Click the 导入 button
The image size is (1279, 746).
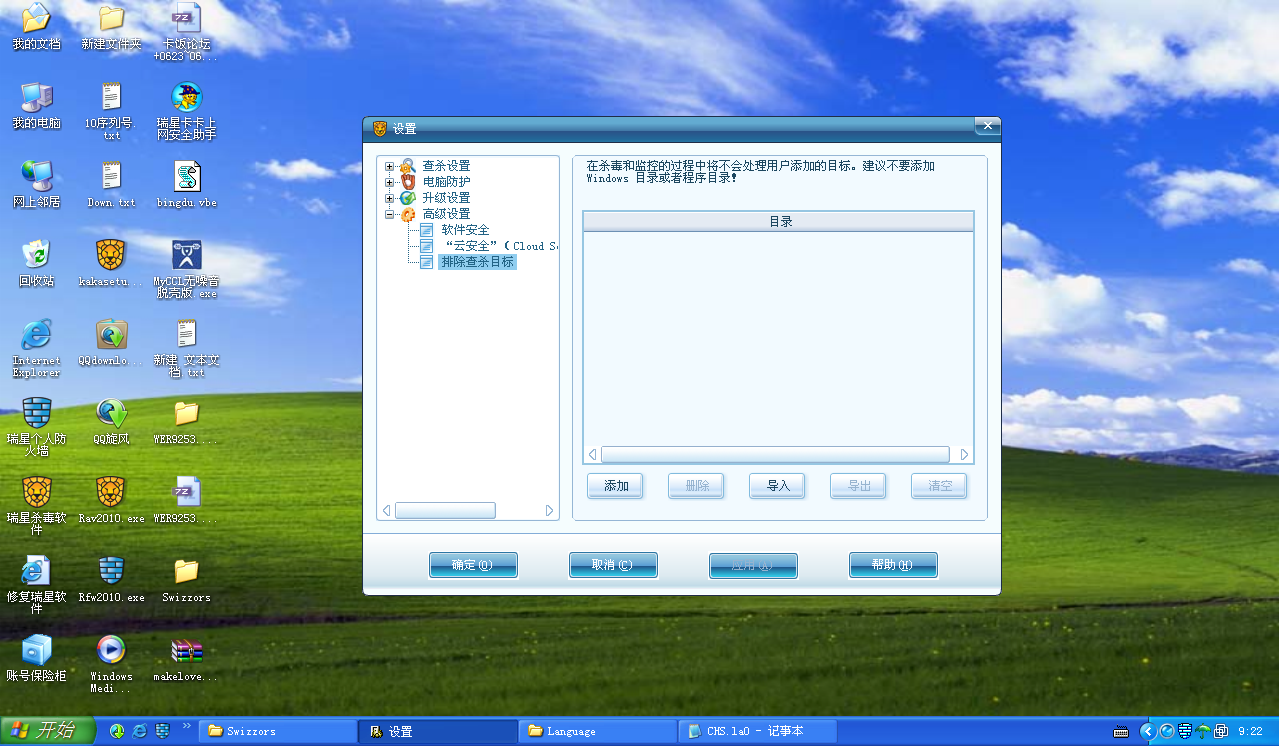[x=778, y=486]
